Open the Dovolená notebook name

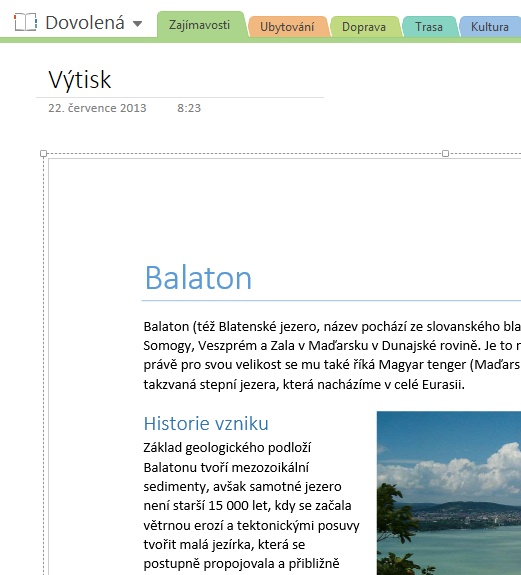tap(85, 23)
